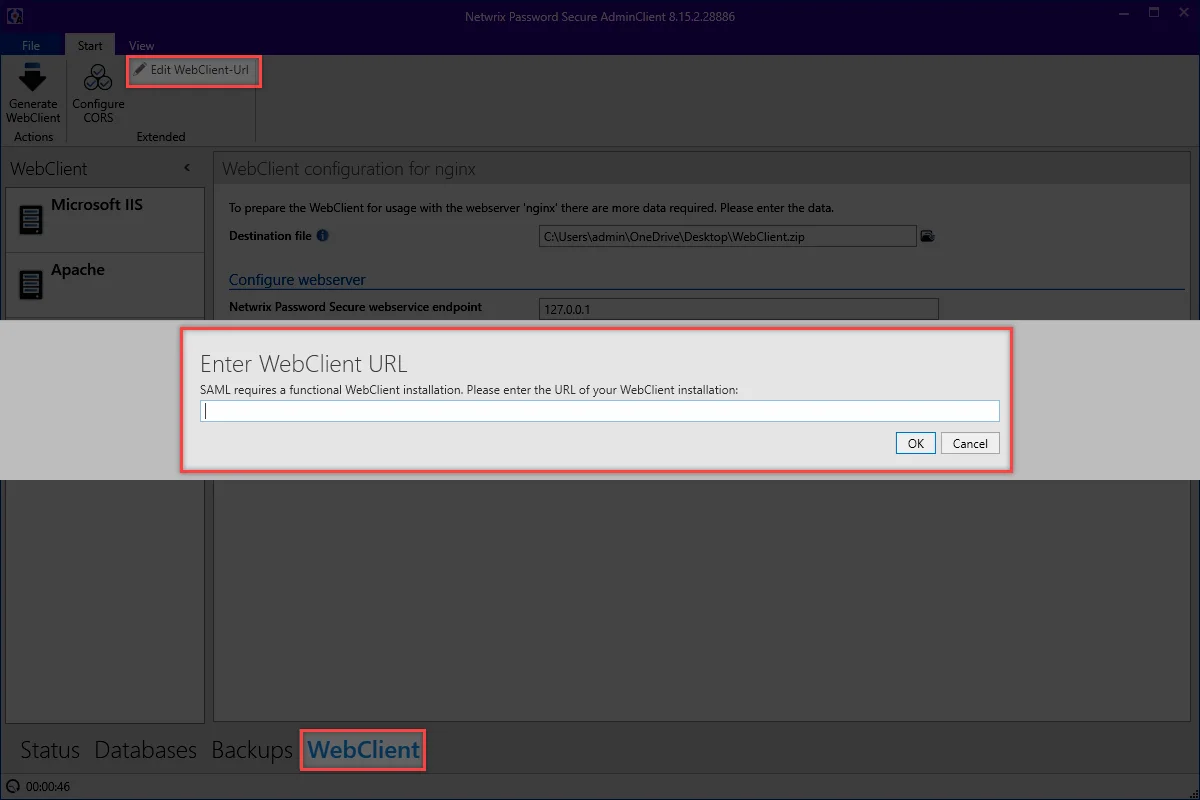Image resolution: width=1200 pixels, height=800 pixels.
Task: Cancel the Enter WebClient URL dialog
Action: 970,443
